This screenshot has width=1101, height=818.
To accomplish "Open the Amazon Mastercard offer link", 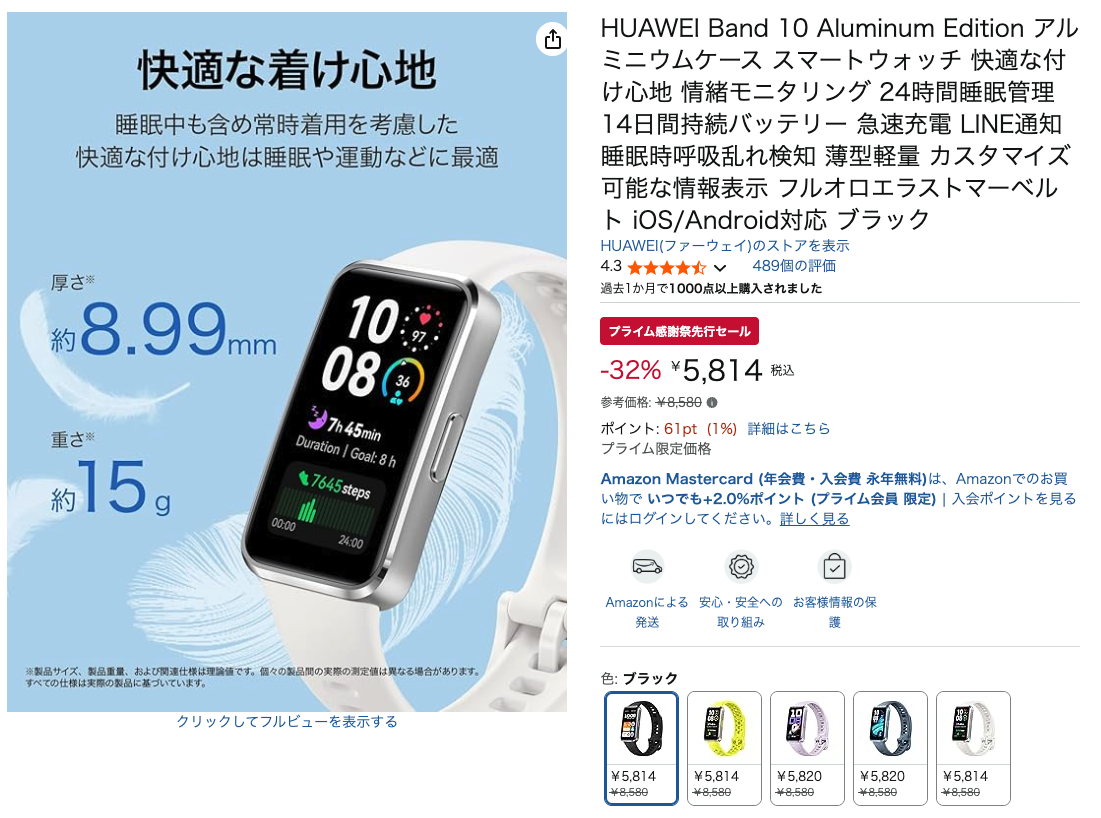I will click(763, 479).
